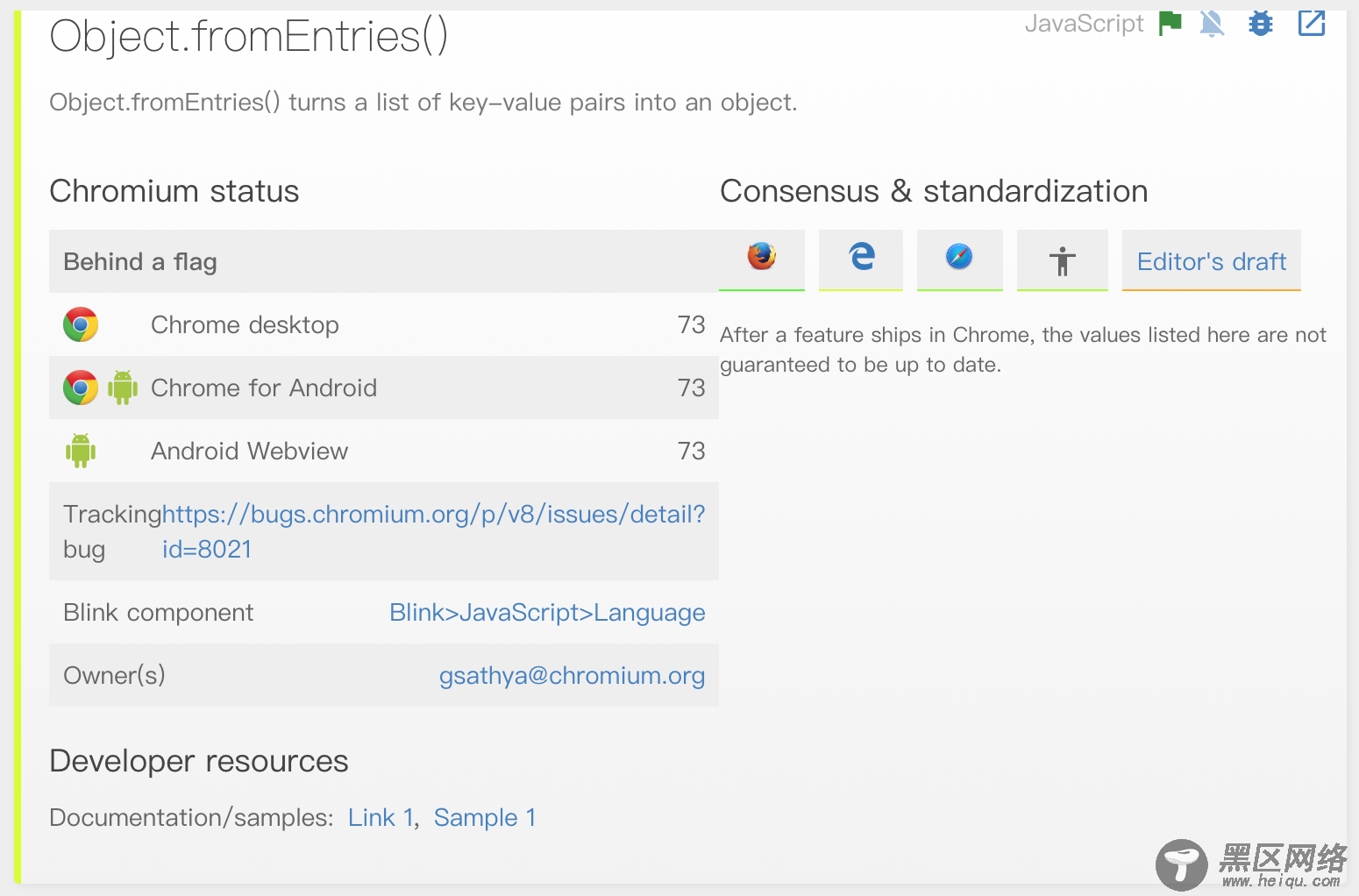Open Sample 1 link

(x=485, y=818)
